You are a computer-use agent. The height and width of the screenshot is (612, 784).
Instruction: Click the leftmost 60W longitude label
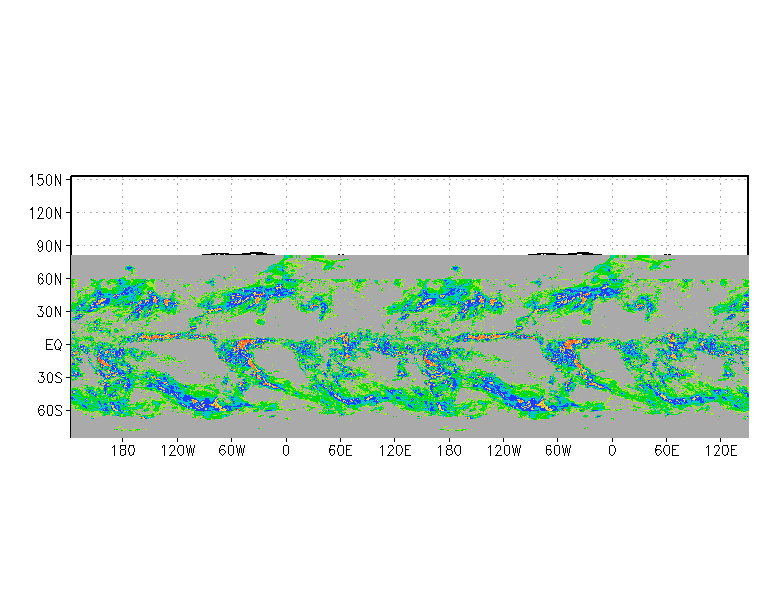(232, 451)
